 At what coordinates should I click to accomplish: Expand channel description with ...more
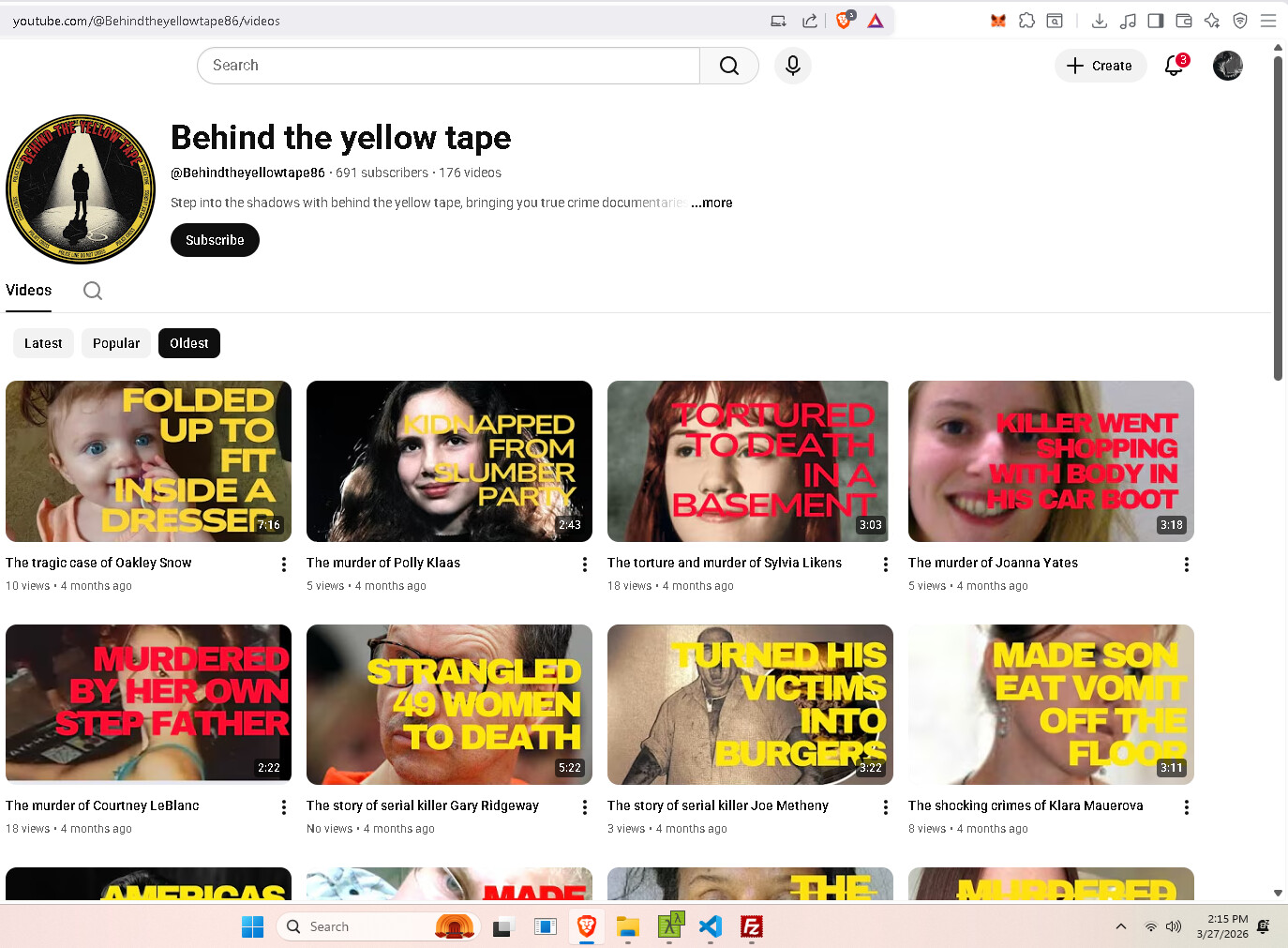[x=711, y=203]
